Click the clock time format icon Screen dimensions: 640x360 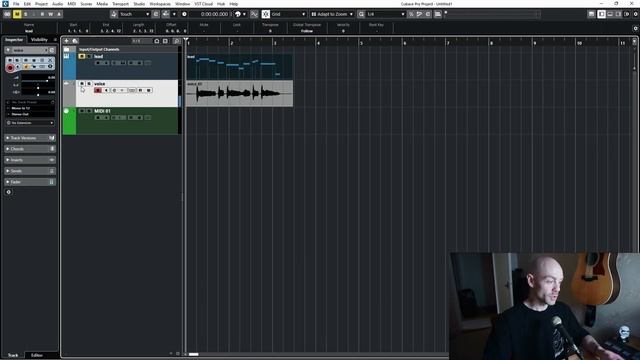click(184, 14)
